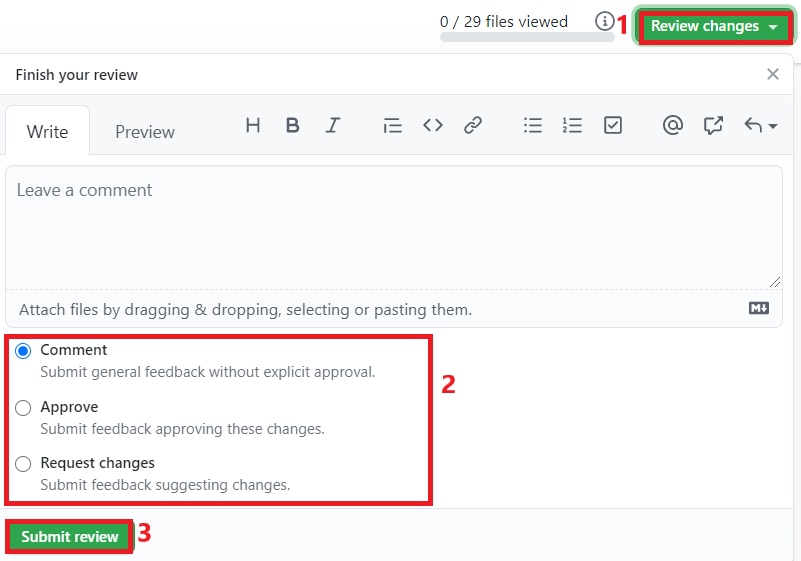Reference an issue or pull request

tap(713, 125)
